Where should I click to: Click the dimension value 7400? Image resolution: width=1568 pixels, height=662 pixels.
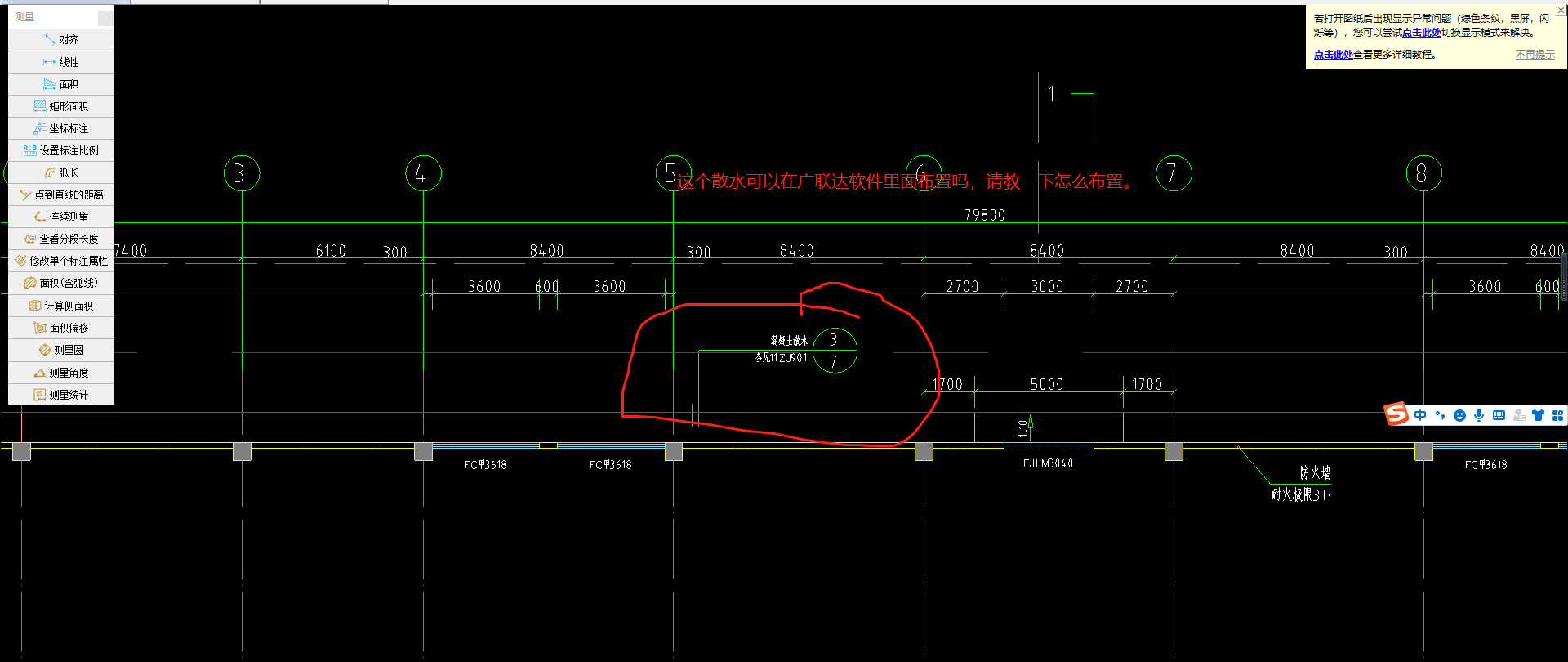(131, 251)
